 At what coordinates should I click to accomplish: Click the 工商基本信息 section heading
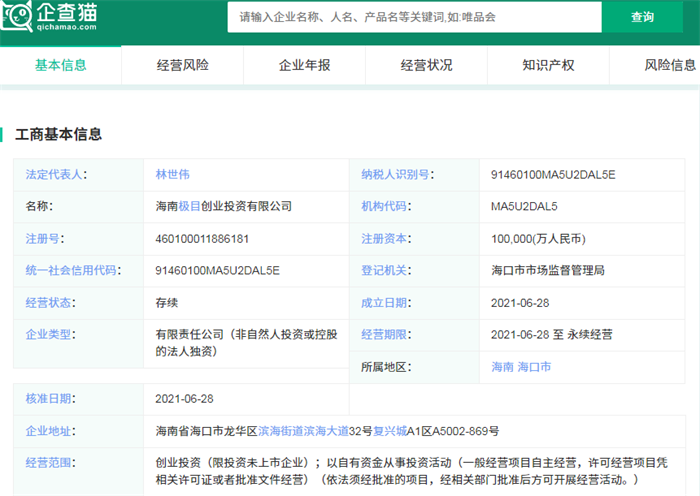pyautogui.click(x=58, y=134)
